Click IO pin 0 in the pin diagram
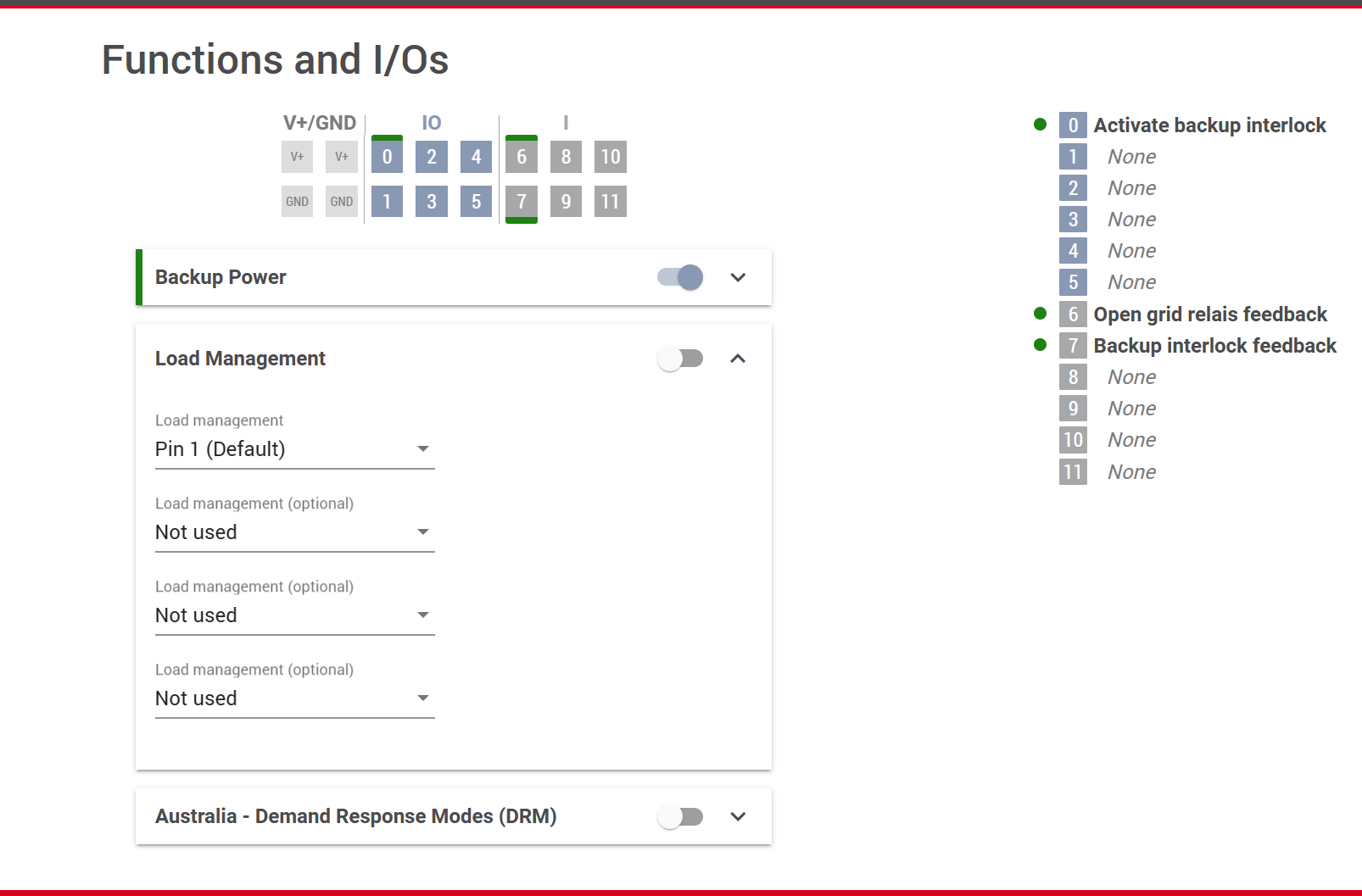The width and height of the screenshot is (1362, 896). pyautogui.click(x=387, y=157)
